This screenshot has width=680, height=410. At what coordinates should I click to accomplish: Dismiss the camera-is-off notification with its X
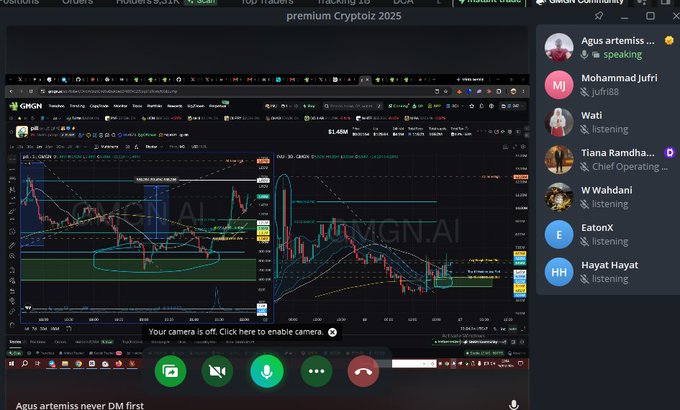[332, 332]
